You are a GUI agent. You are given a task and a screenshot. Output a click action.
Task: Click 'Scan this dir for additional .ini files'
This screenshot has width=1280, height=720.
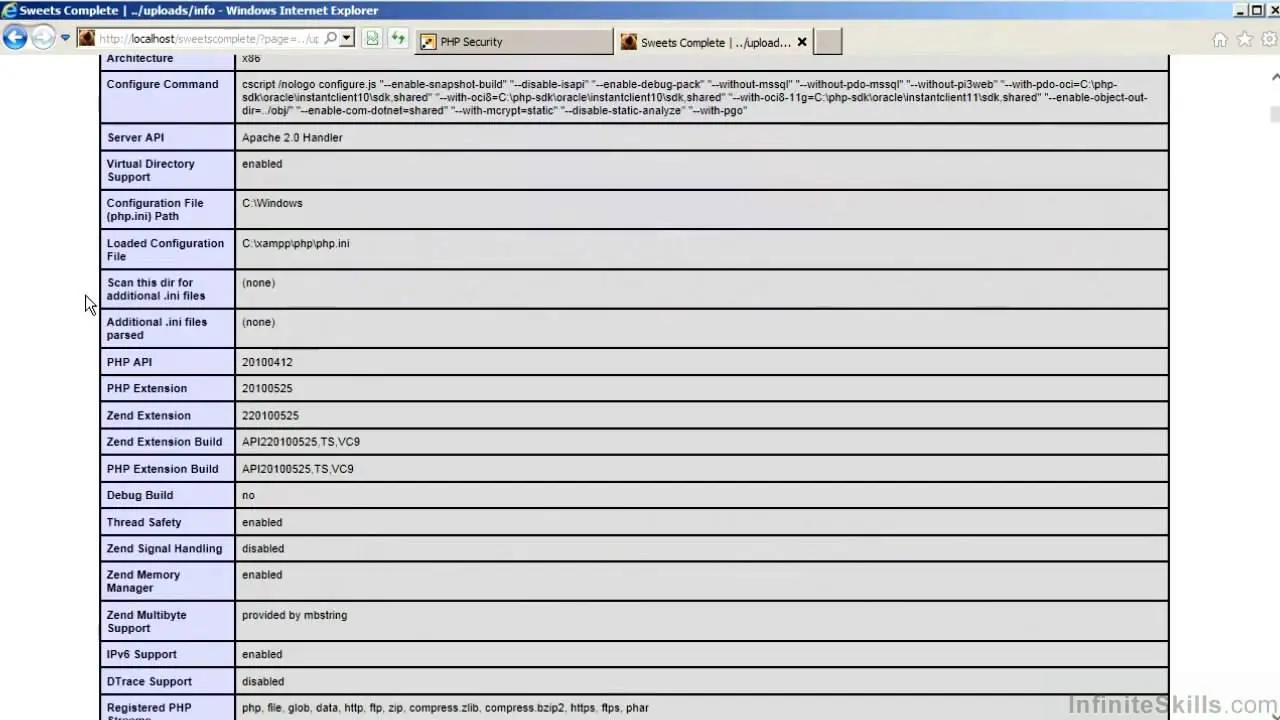[156, 289]
